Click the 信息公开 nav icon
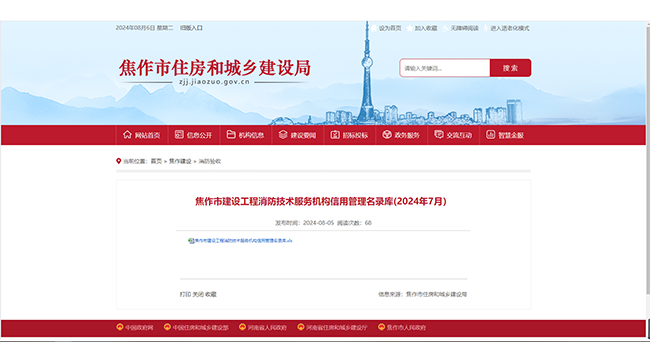The width and height of the screenshot is (650, 360). [179, 134]
